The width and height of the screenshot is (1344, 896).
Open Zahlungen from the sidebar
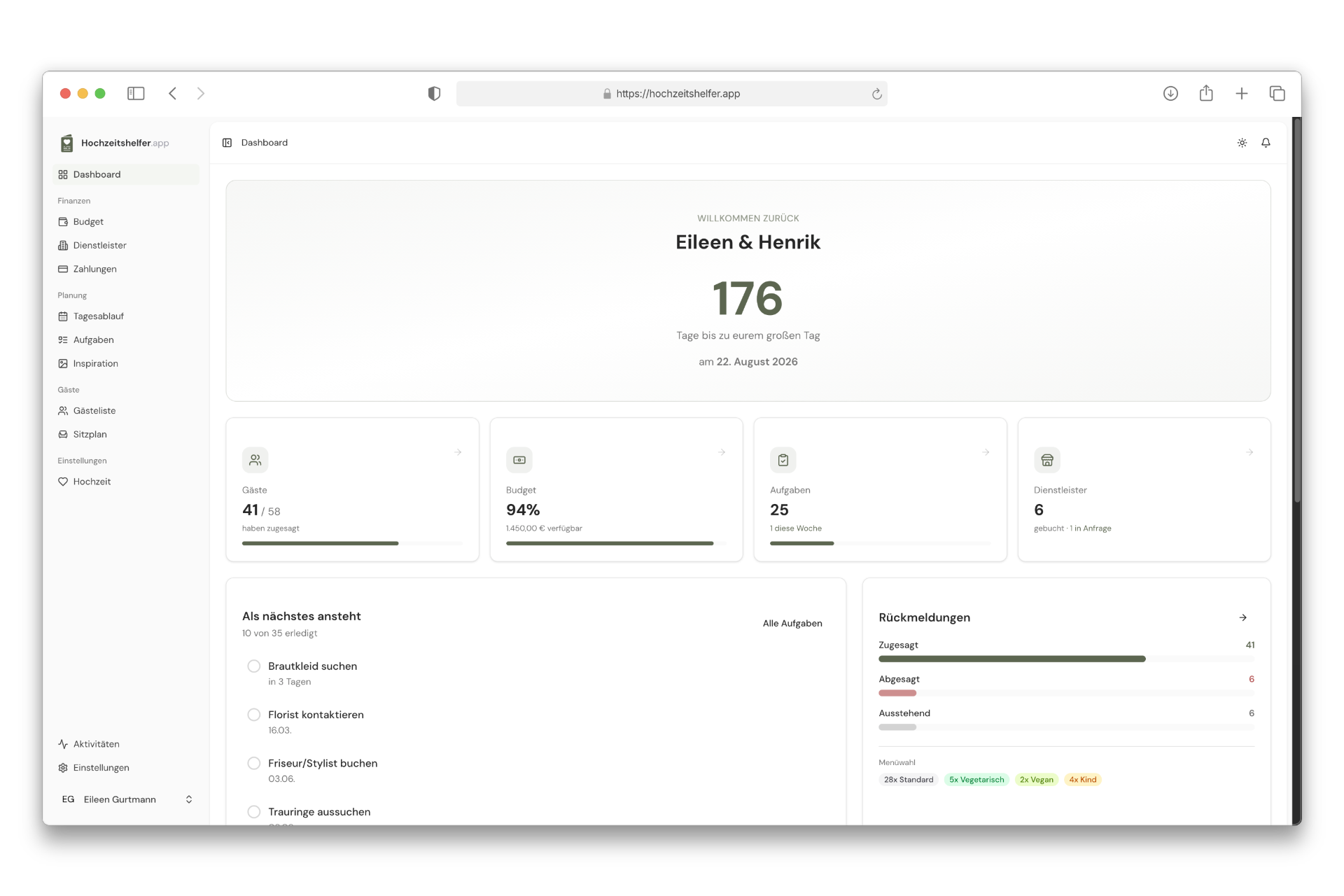click(x=94, y=269)
